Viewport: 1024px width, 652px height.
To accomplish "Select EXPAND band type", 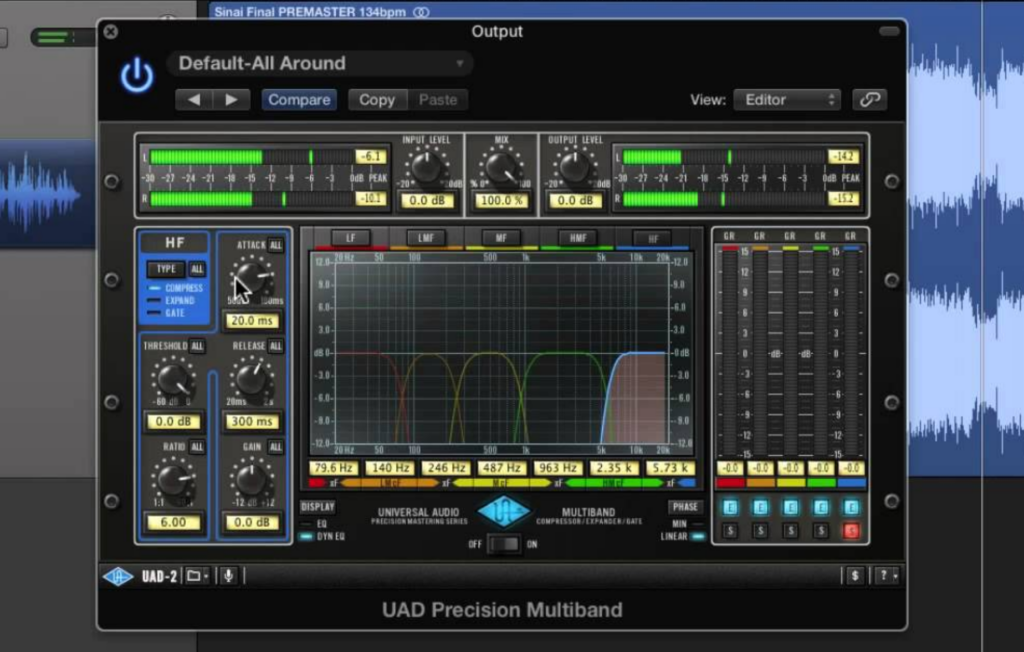I will 172,301.
